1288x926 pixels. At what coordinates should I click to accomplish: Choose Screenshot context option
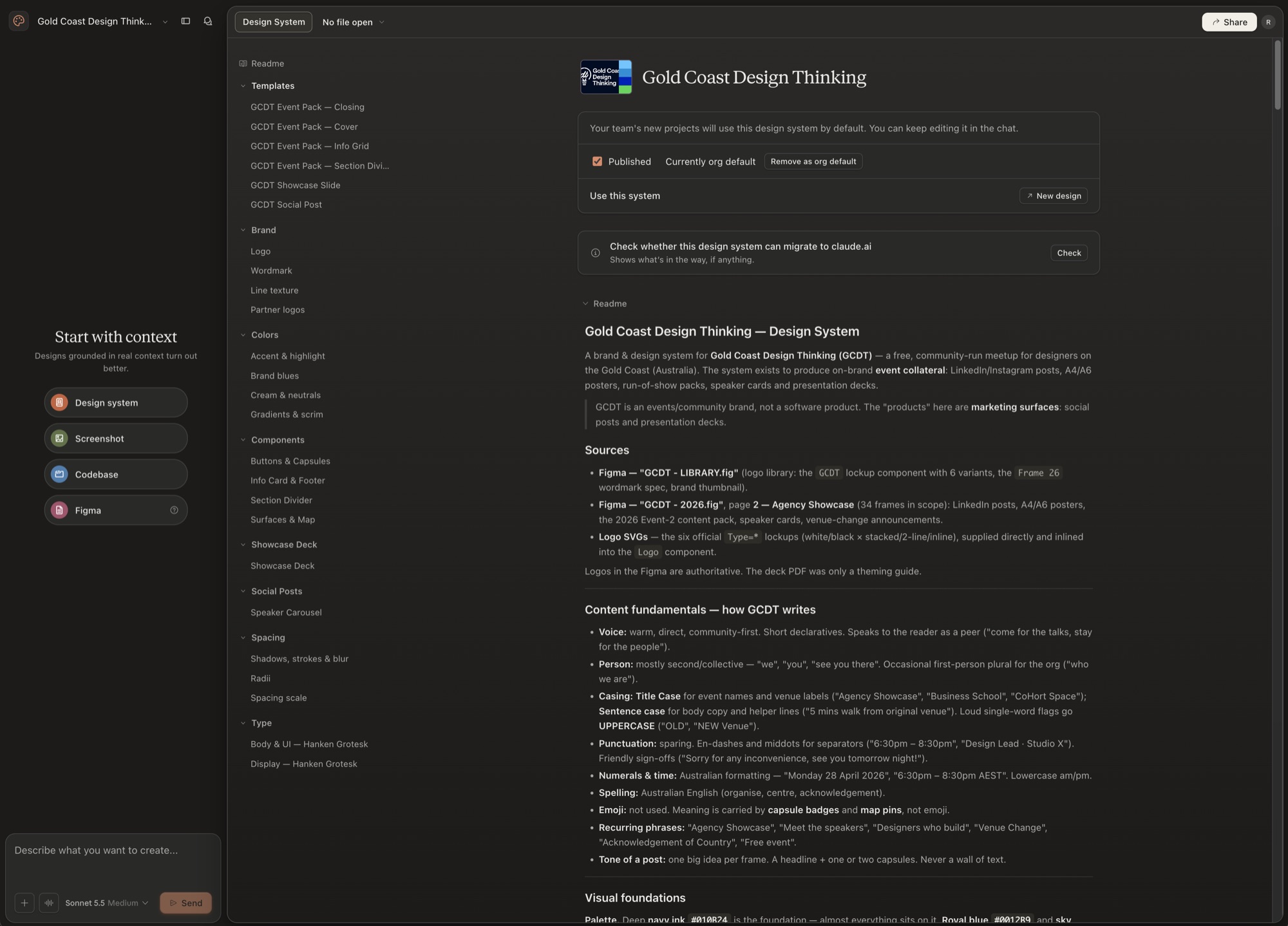(x=116, y=439)
